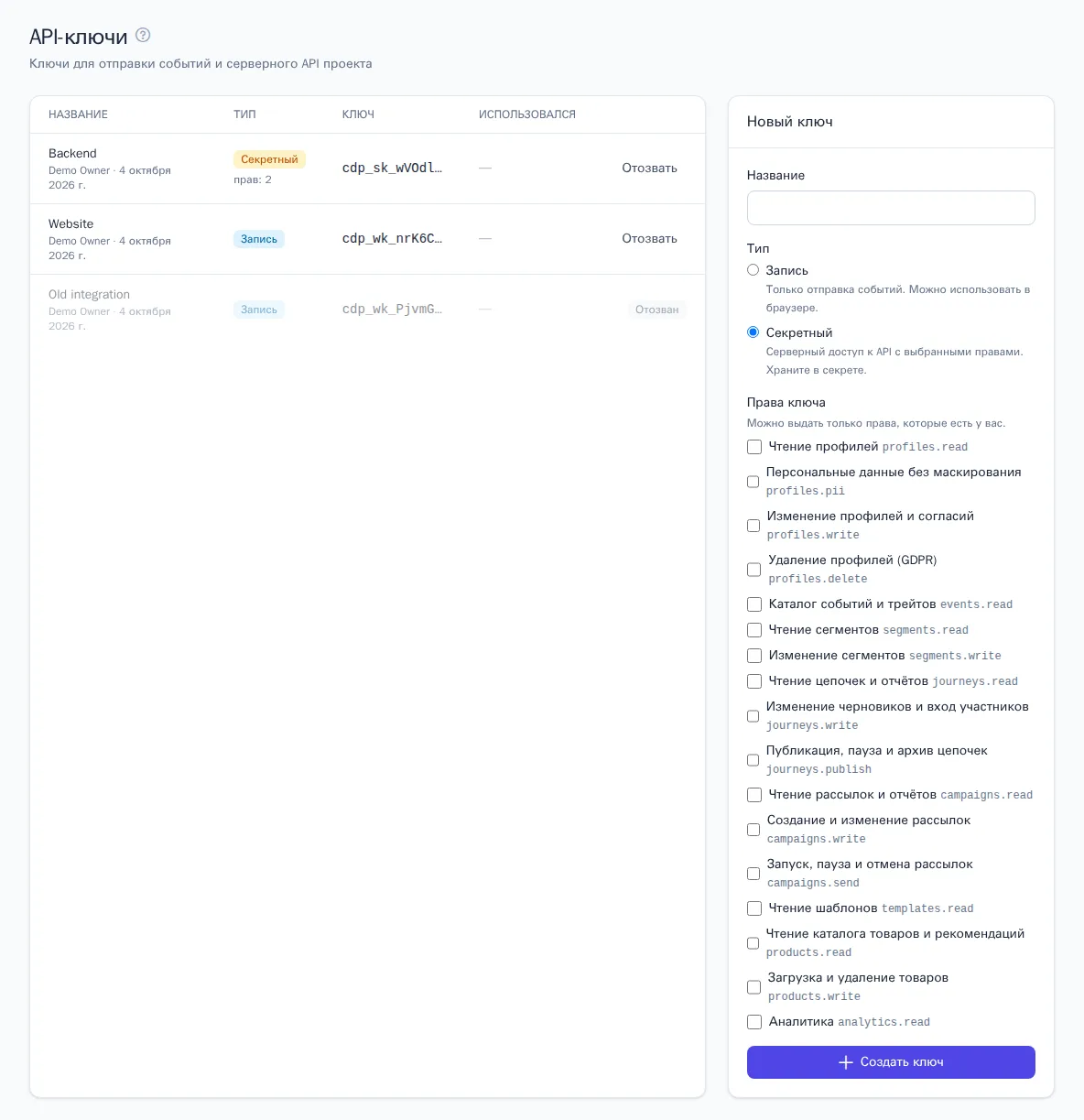Image resolution: width=1084 pixels, height=1120 pixels.
Task: Check Каталог событий и трейтов events.read
Action: [x=754, y=604]
